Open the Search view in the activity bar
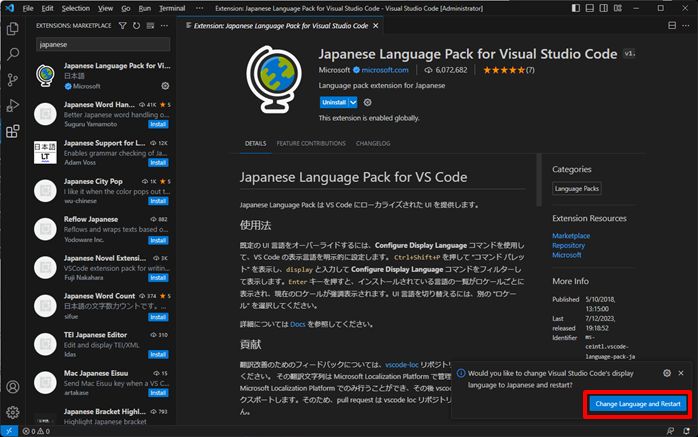Screen dimensions: 698x437 [12, 54]
